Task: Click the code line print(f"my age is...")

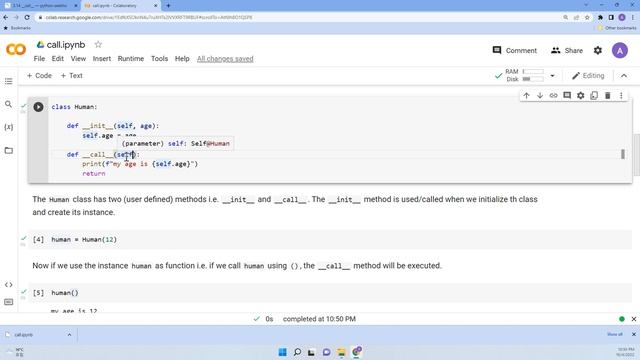Action: pos(140,164)
